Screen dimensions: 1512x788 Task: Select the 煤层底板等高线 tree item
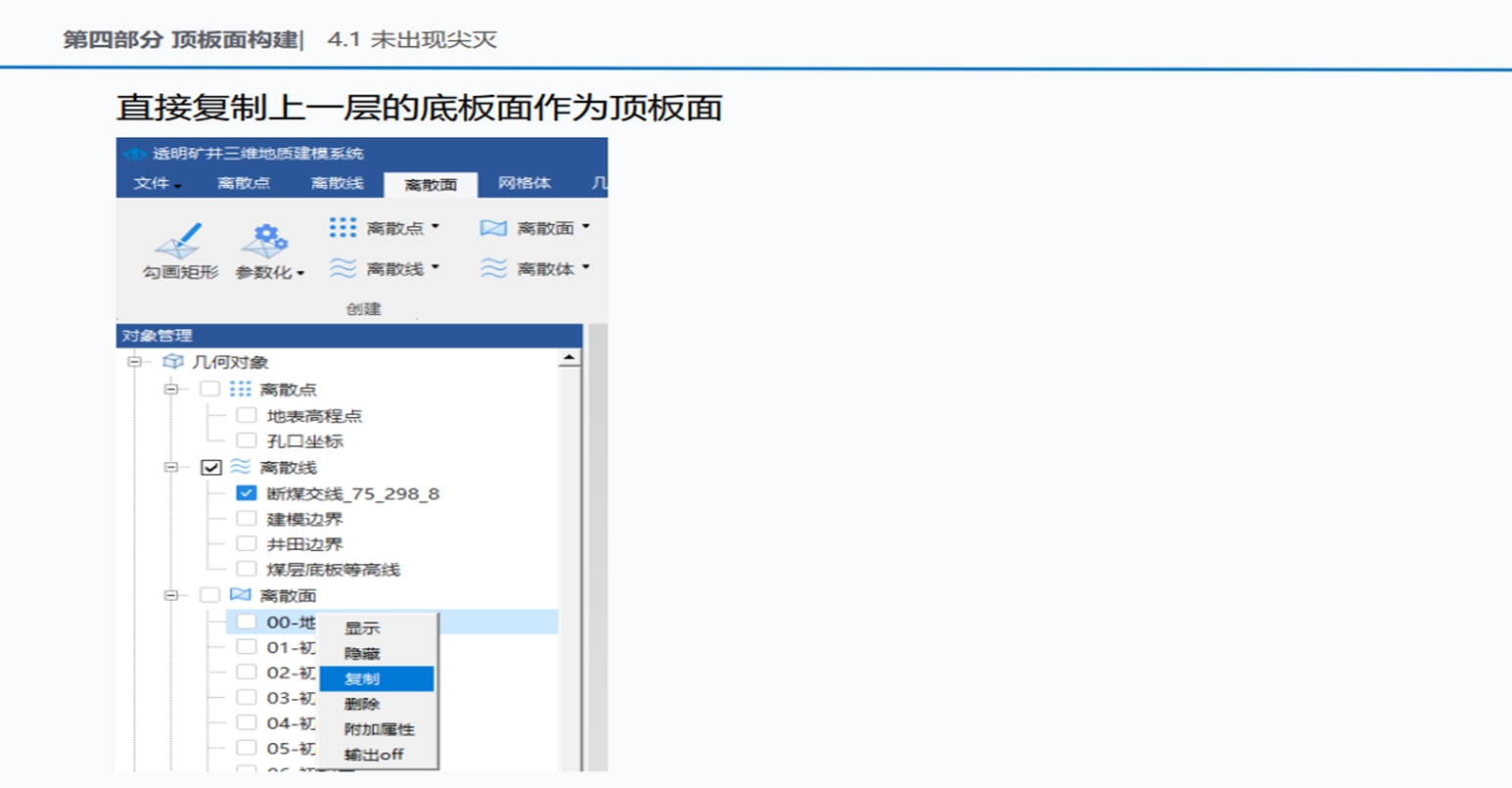tap(333, 570)
